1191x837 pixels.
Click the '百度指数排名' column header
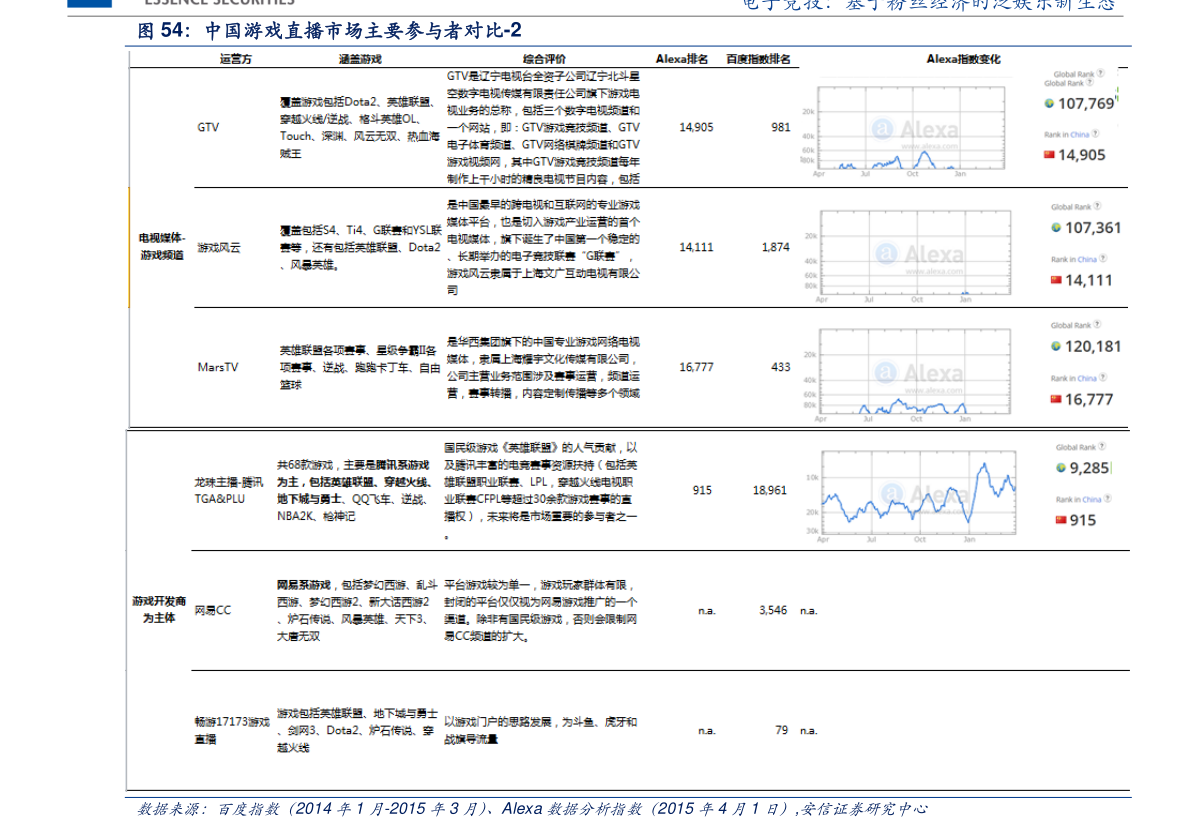[758, 59]
